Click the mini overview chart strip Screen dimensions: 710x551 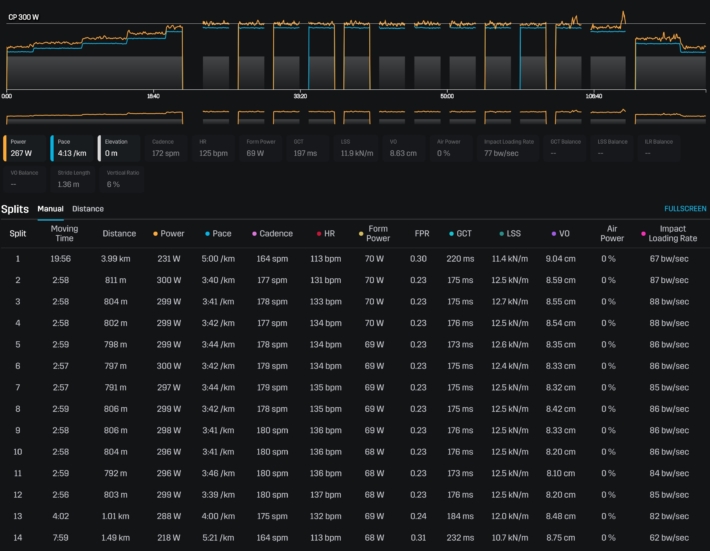click(x=355, y=117)
